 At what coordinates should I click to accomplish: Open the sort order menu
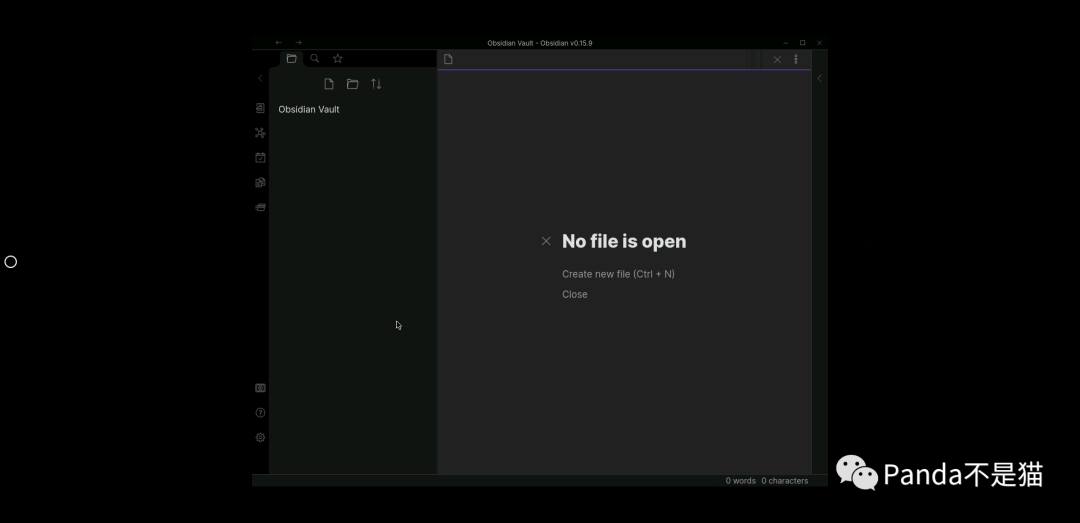pos(376,84)
